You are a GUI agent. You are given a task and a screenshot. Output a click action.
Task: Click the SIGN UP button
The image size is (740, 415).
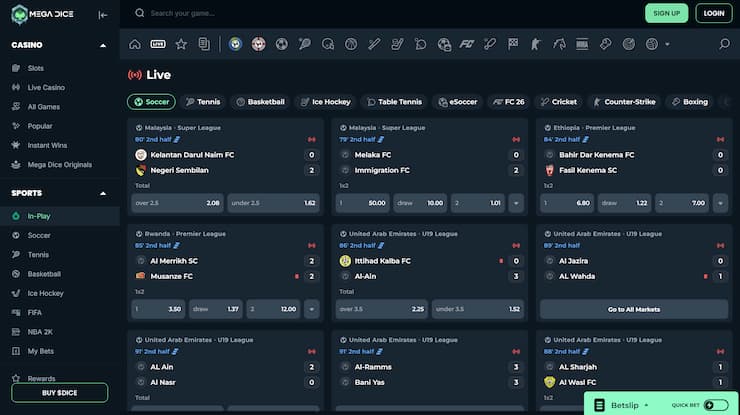click(x=666, y=13)
